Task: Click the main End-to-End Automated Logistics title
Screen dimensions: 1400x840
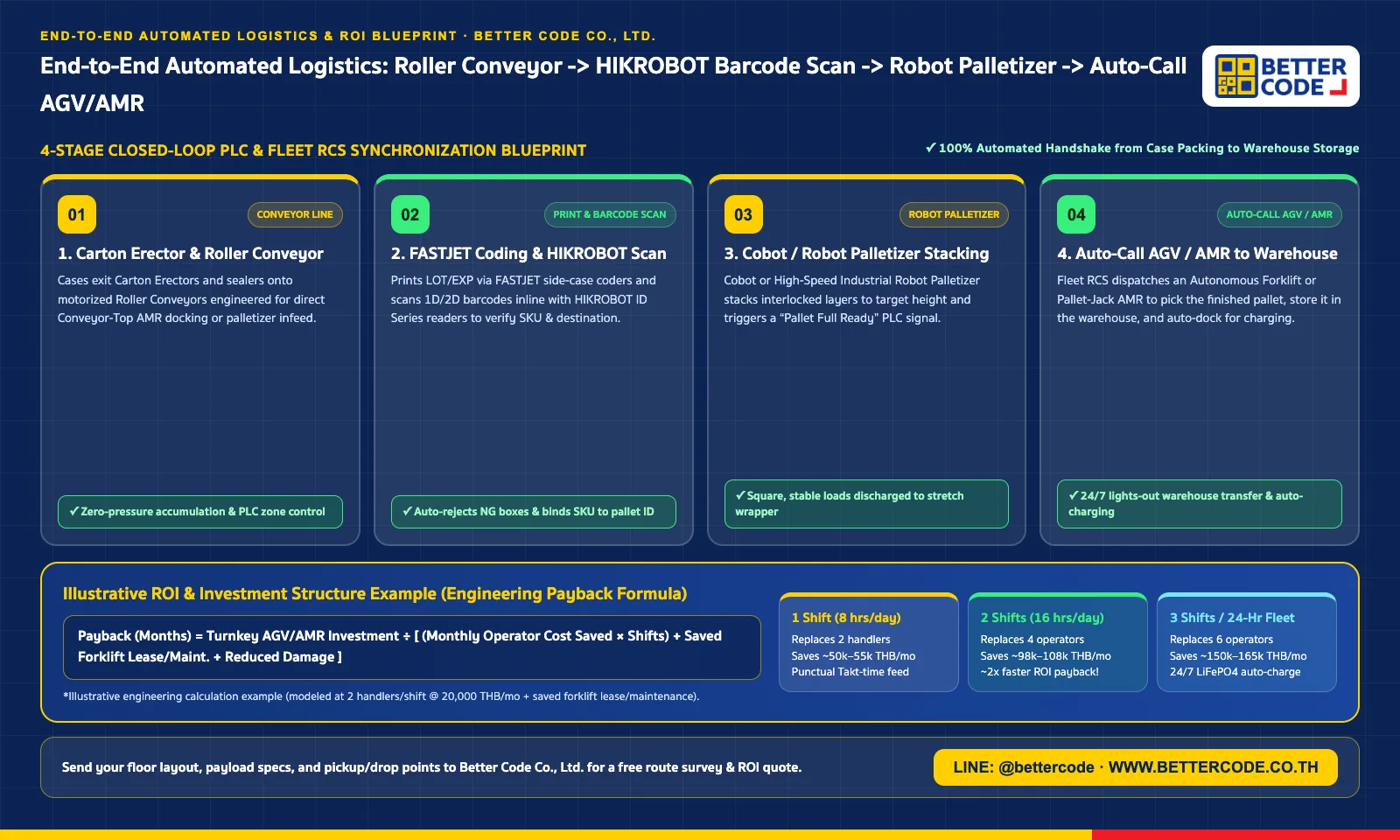Action: [x=613, y=84]
